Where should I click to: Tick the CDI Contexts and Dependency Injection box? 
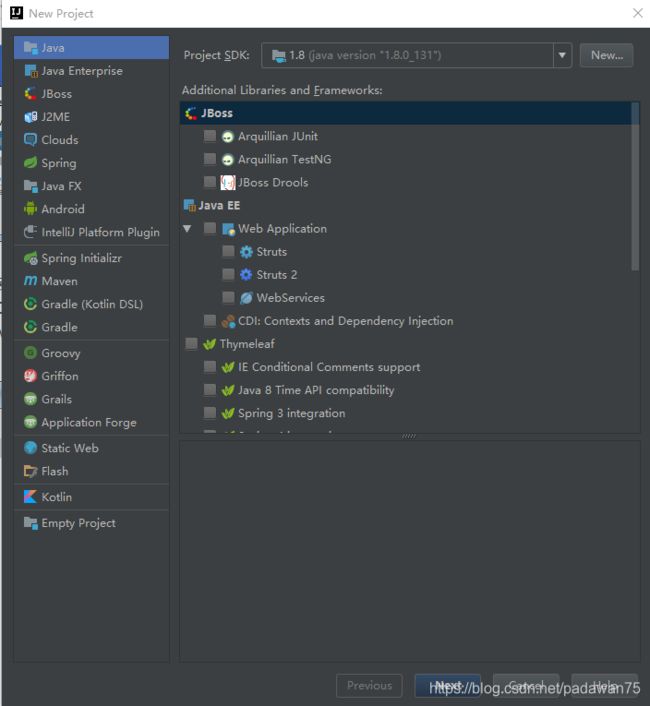pos(210,321)
